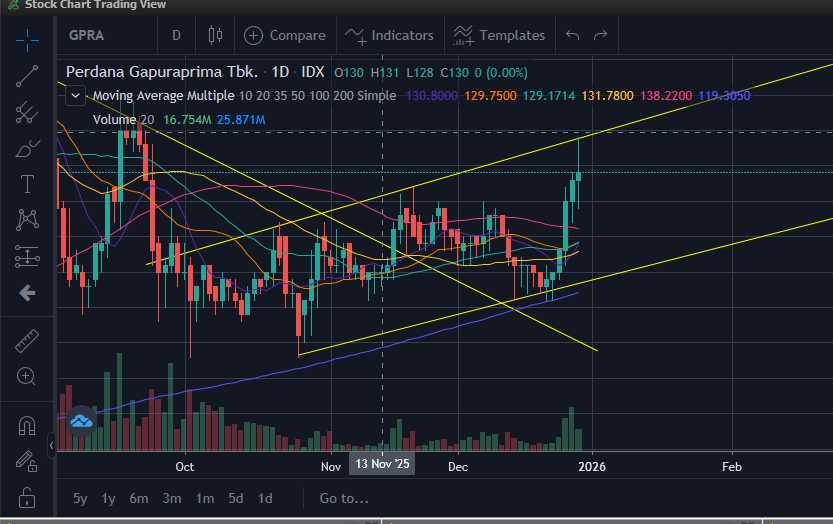833x524 pixels.
Task: Open the prediction and measurement tools
Action: tap(27, 256)
